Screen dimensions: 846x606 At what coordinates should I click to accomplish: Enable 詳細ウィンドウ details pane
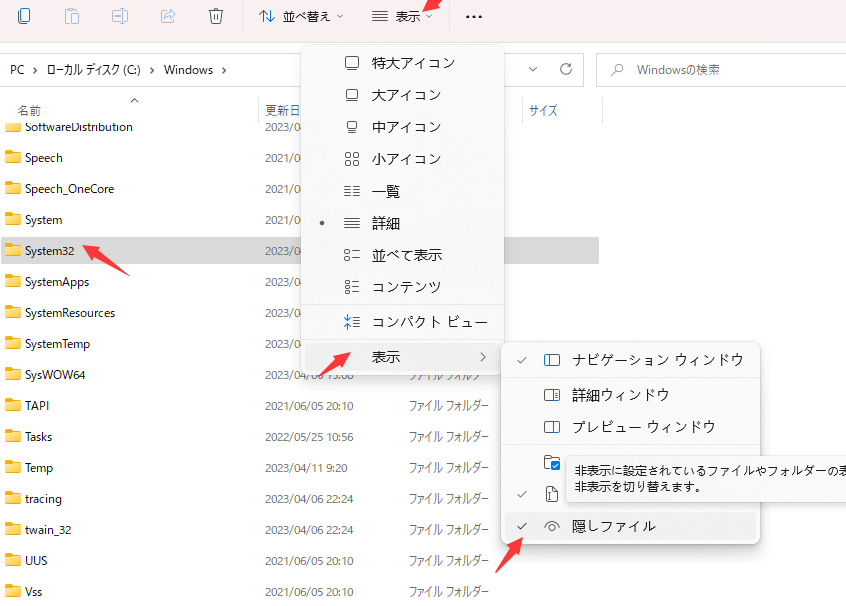tap(620, 395)
